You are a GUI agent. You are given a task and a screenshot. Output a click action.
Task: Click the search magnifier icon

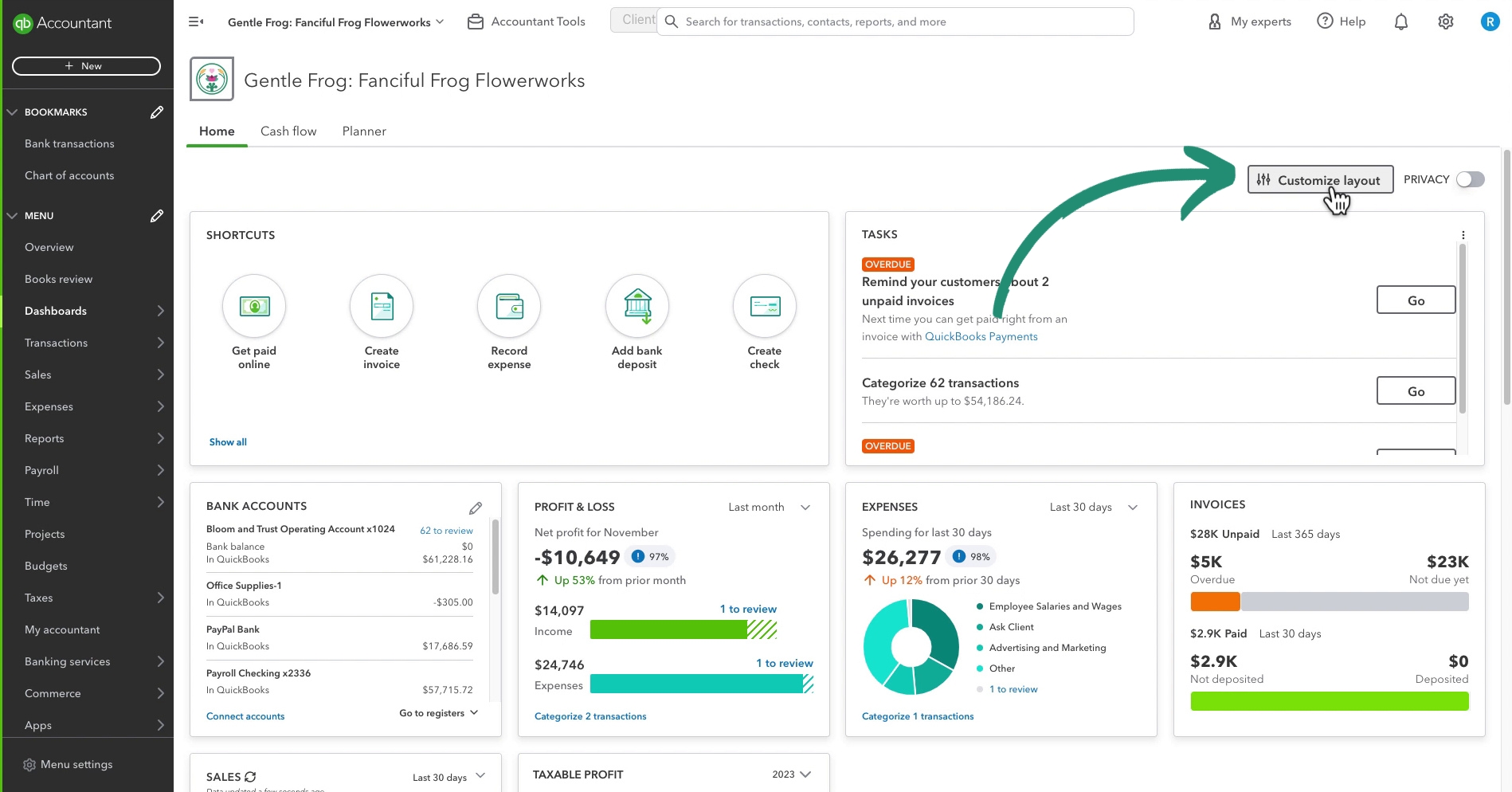click(672, 22)
